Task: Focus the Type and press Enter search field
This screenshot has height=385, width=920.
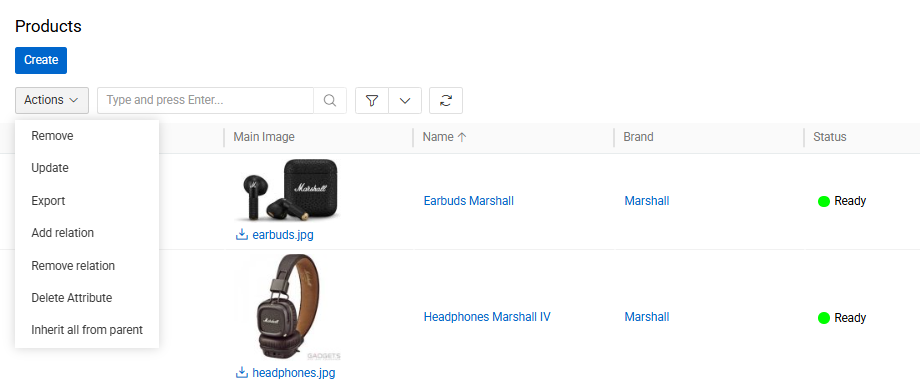Action: 205,100
